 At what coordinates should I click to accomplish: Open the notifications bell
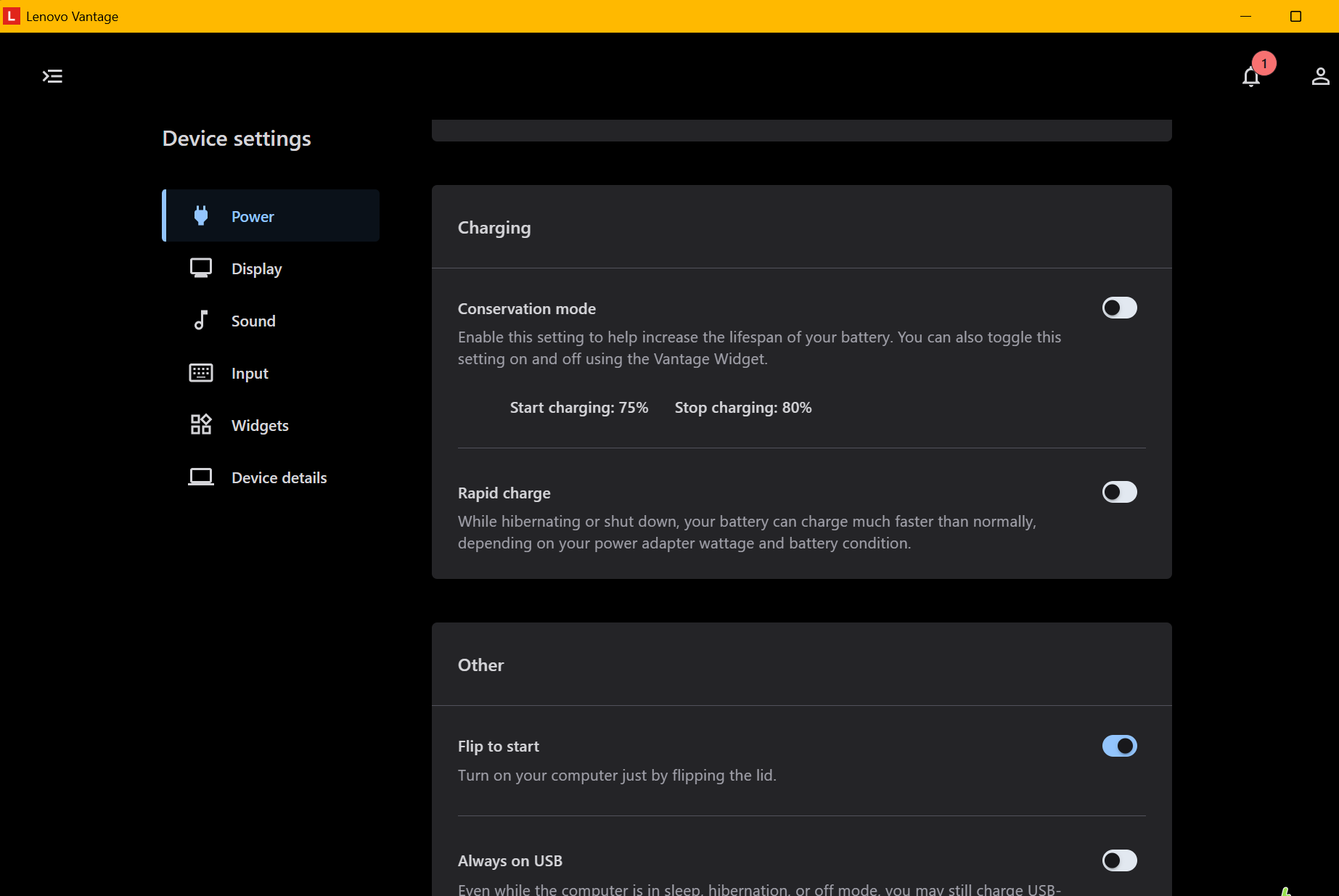(1250, 77)
